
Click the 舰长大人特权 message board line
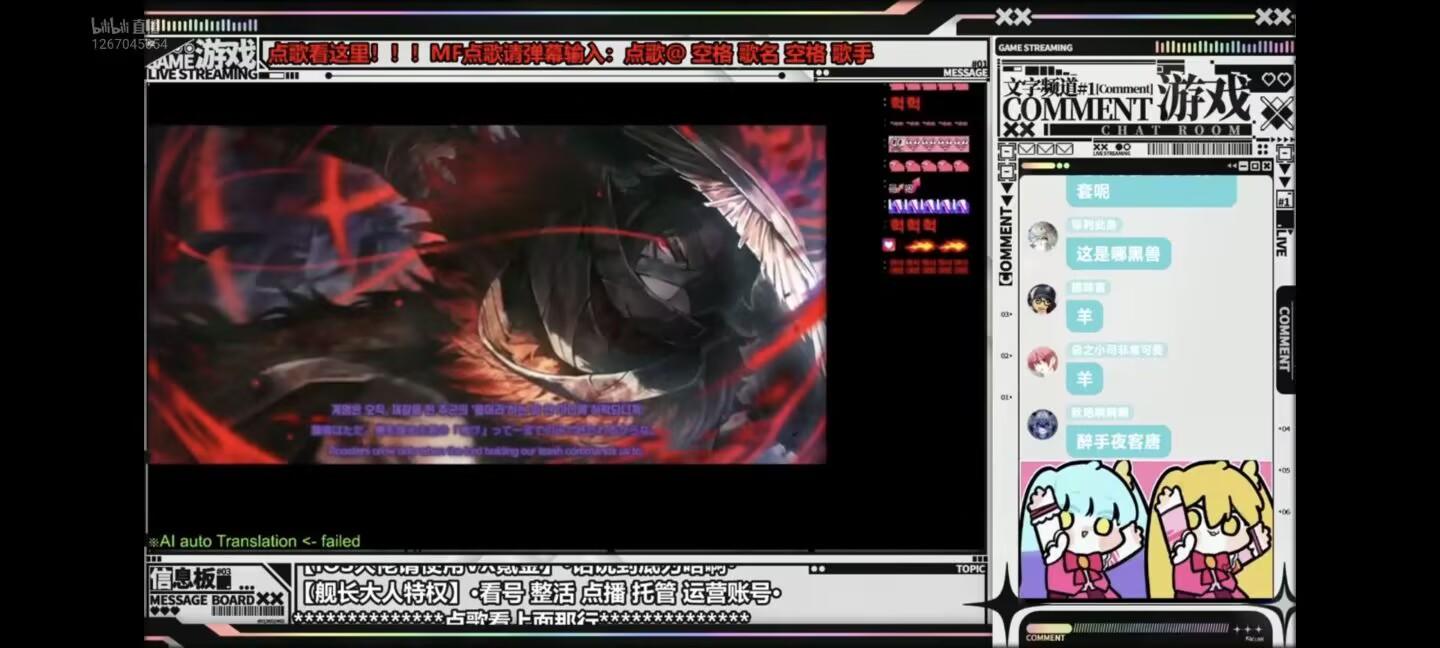(x=541, y=593)
